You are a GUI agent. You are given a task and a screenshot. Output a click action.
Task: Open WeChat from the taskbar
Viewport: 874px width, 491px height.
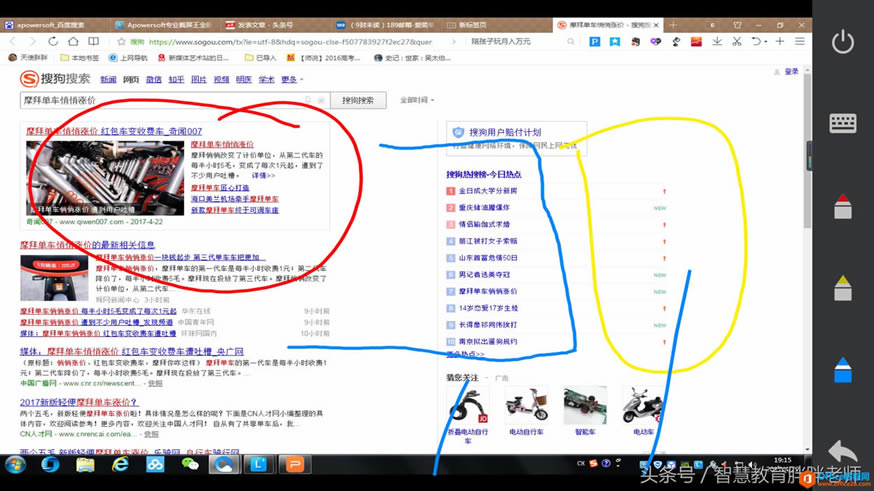pos(190,464)
